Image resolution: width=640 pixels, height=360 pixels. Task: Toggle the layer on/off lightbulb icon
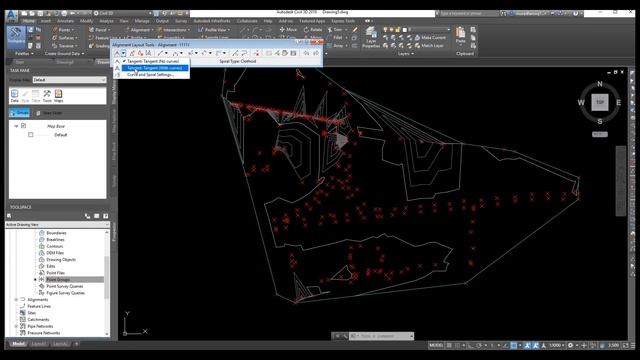click(x=385, y=30)
